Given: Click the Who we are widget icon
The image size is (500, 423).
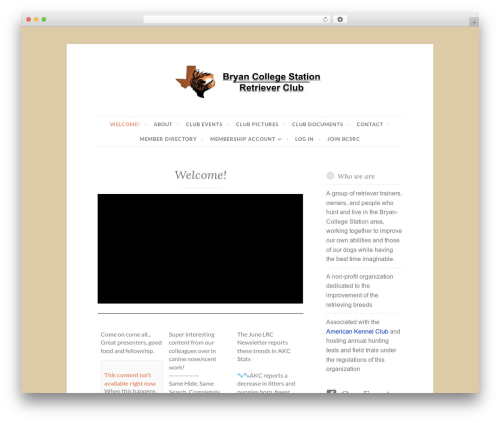Looking at the screenshot, I should 330,176.
